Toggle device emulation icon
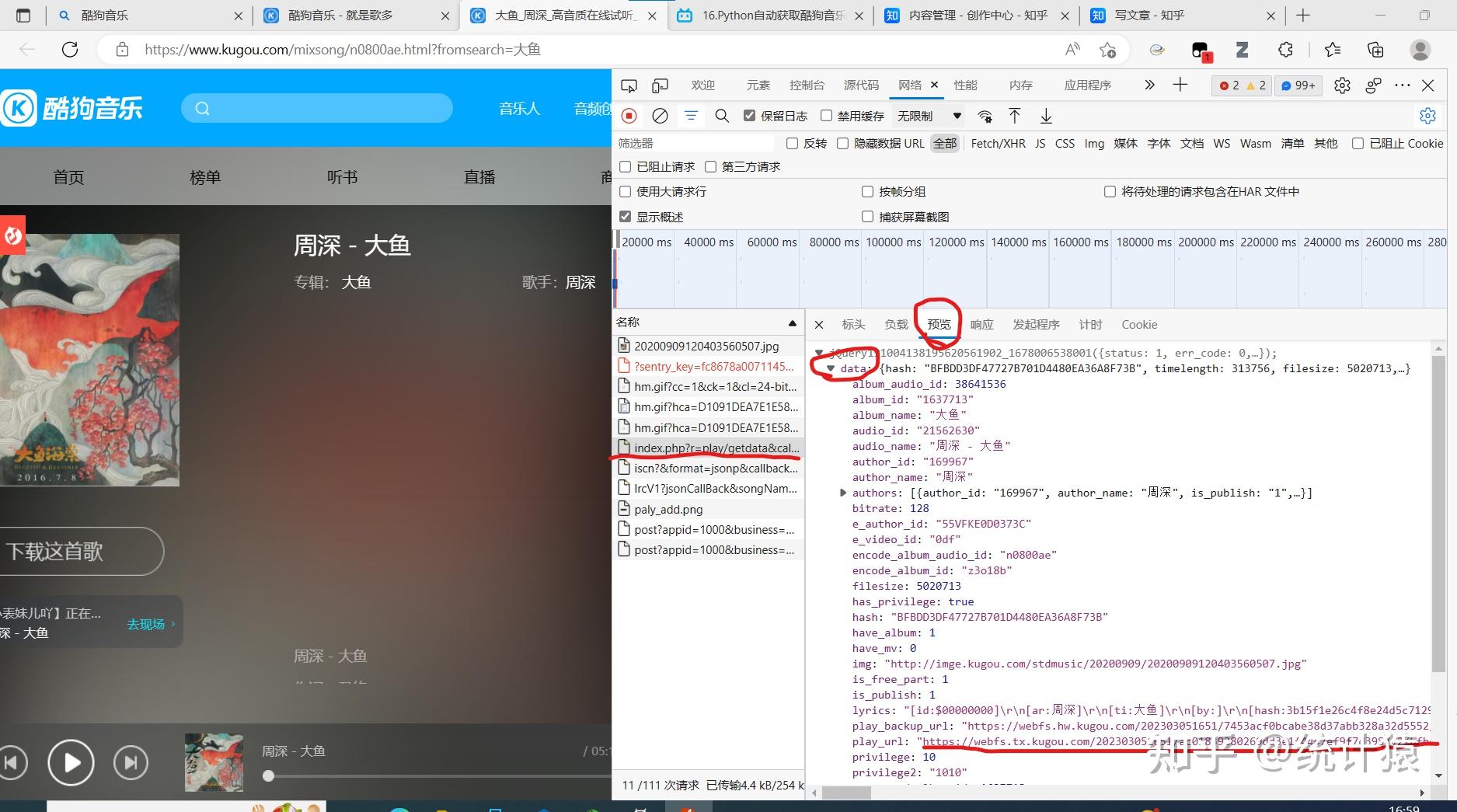The height and width of the screenshot is (812, 1457). click(x=660, y=85)
